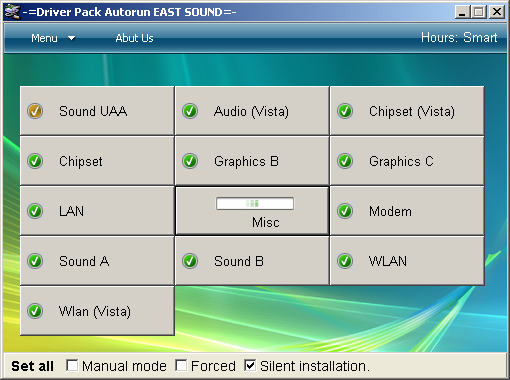
Task: Select the Wlan (Vista) driver button label
Action: (95, 311)
